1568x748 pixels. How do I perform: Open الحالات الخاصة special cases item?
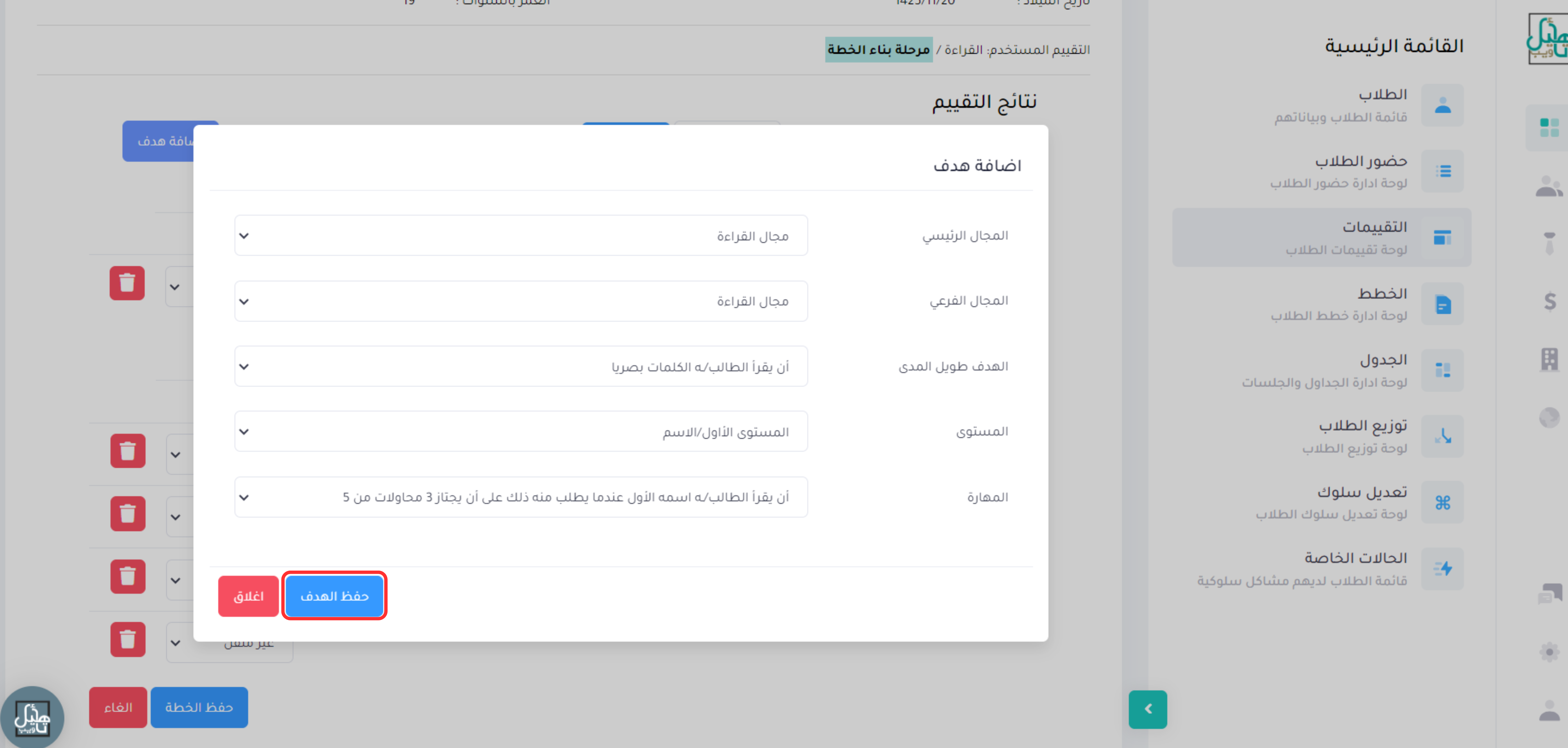(x=1321, y=568)
